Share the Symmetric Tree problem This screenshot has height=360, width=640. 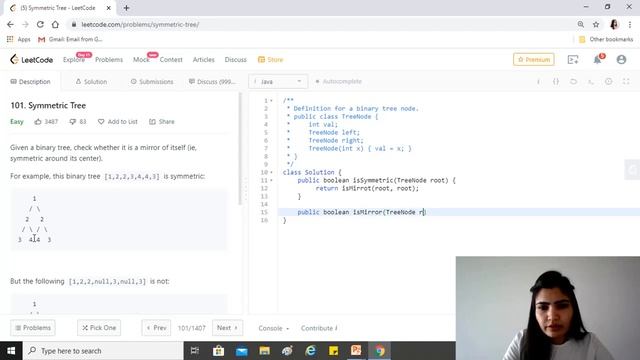point(162,122)
